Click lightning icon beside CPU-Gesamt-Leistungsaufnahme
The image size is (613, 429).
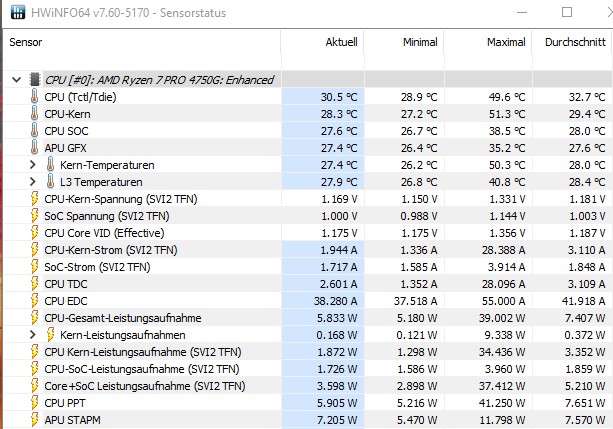34,318
